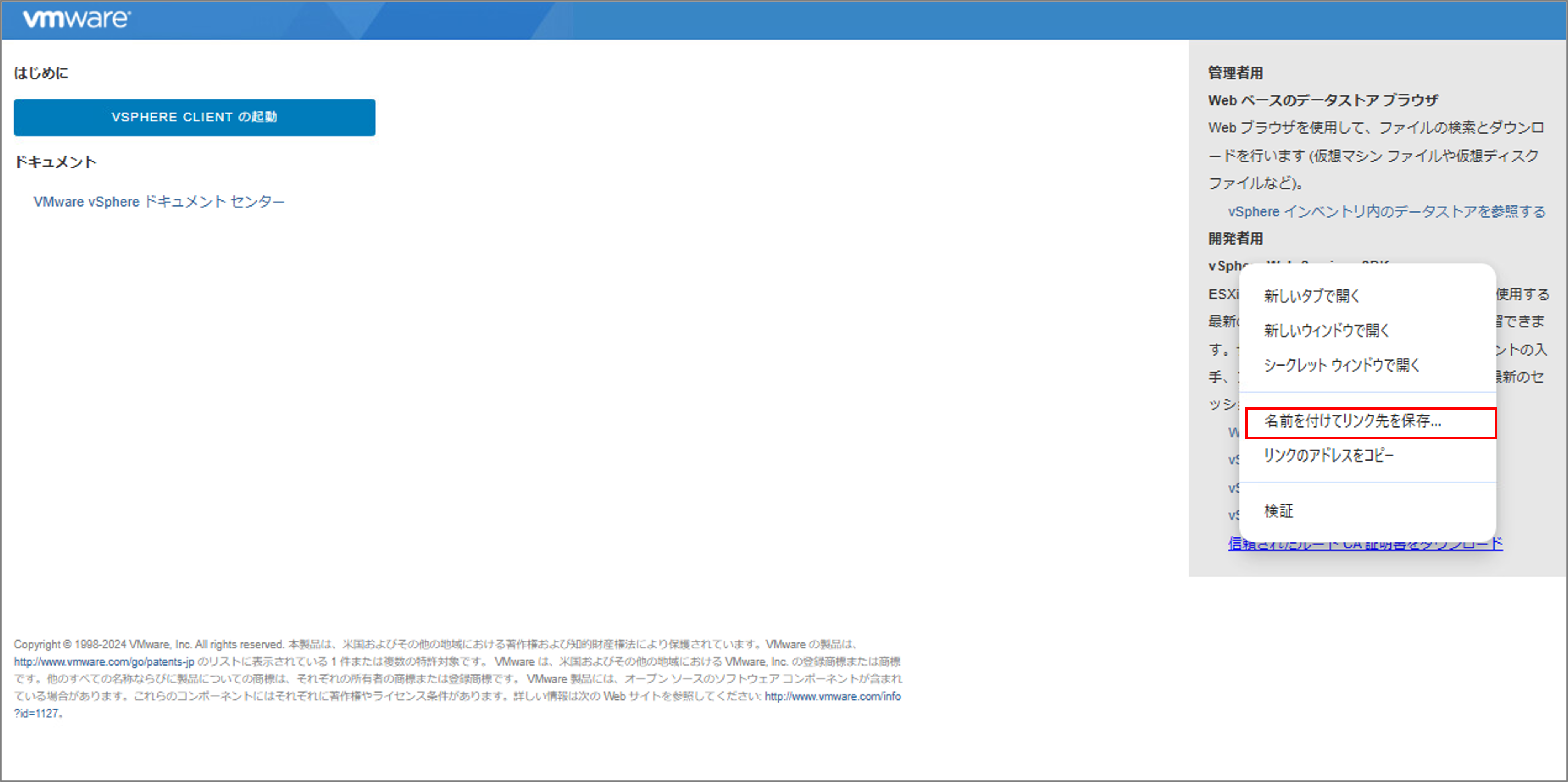Open the vmware.com/info footer link

[x=833, y=696]
